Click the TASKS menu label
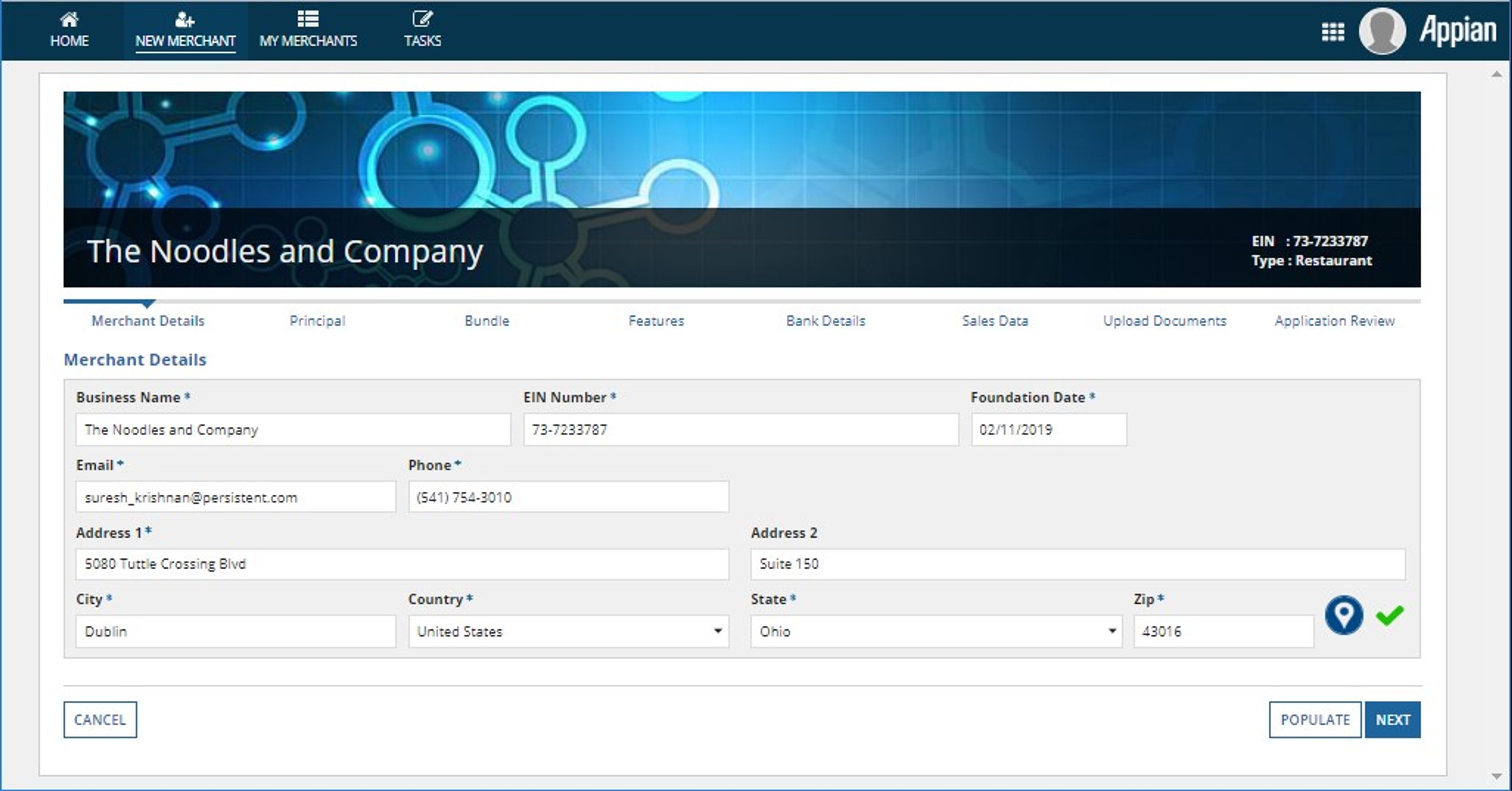The width and height of the screenshot is (1512, 791). coord(422,41)
